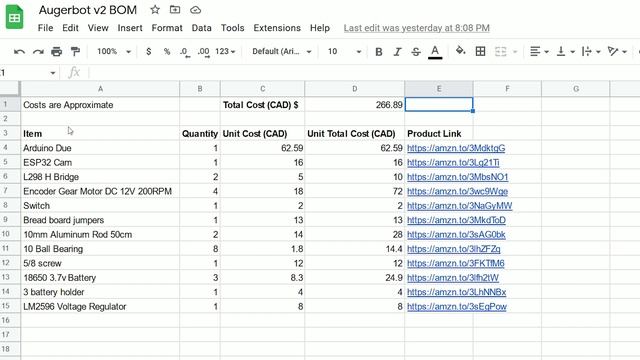Open the Arduino Due product link
Image resolution: width=640 pixels, height=360 pixels.
[456, 148]
